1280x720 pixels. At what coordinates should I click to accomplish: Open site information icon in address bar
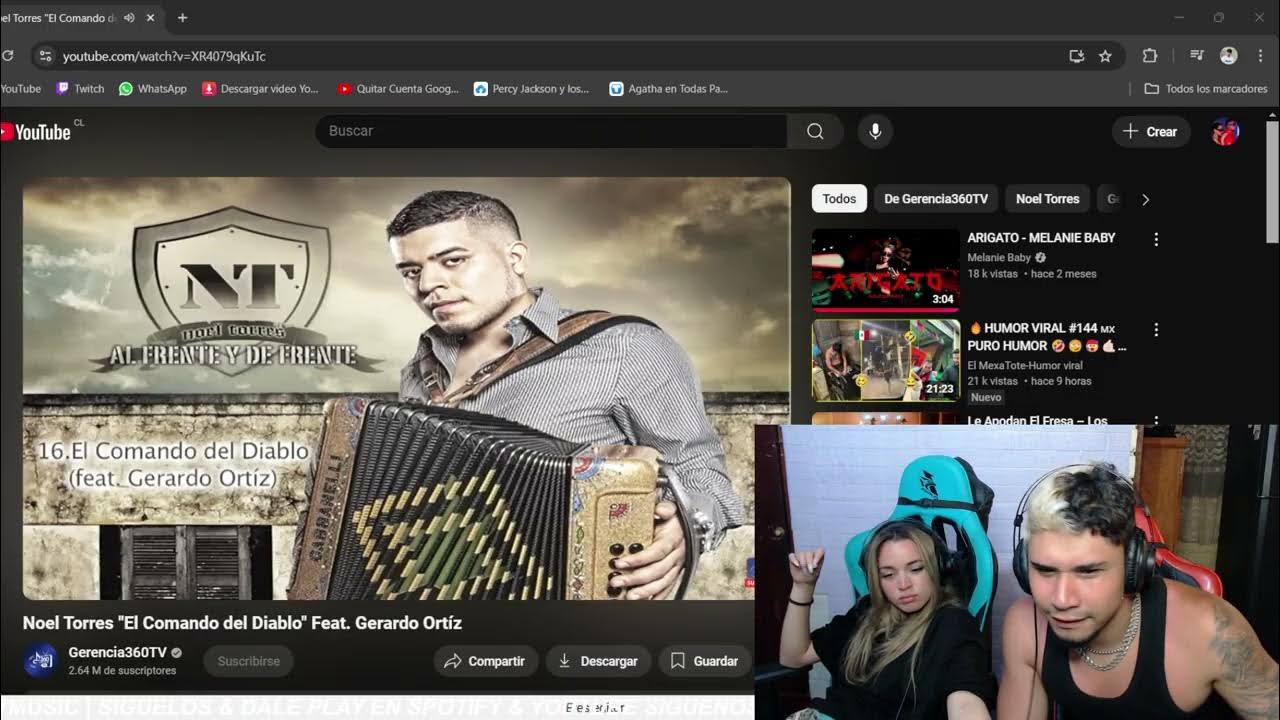44,56
